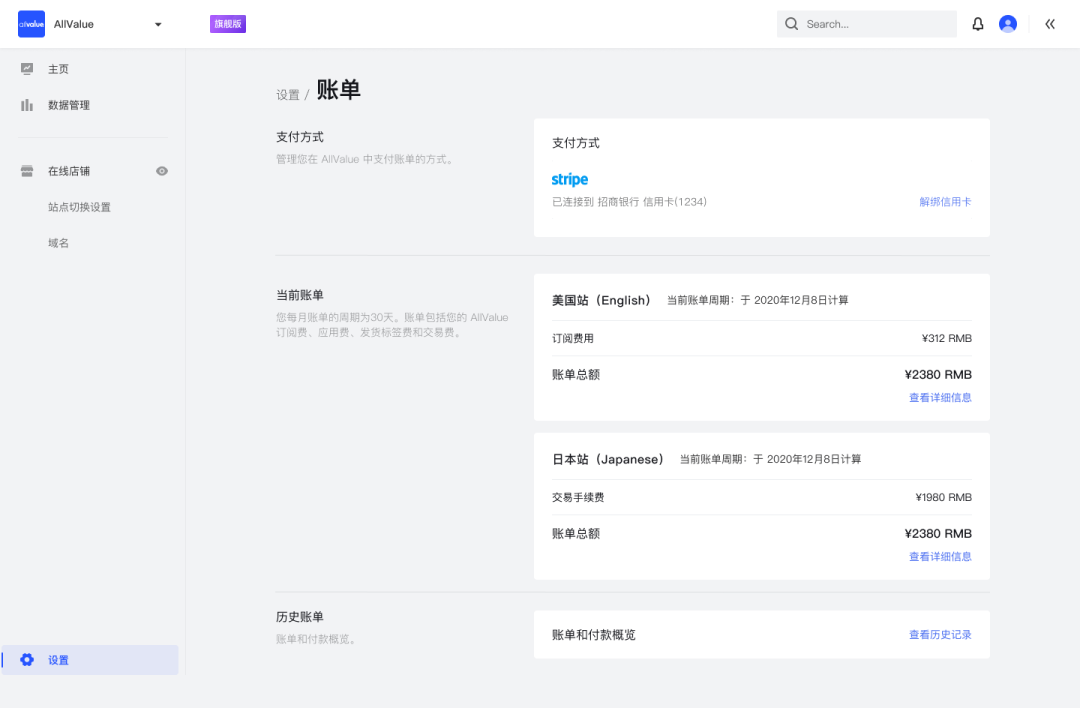1080x708 pixels.
Task: Click the 在线店铺 storefront icon
Action: (x=27, y=170)
